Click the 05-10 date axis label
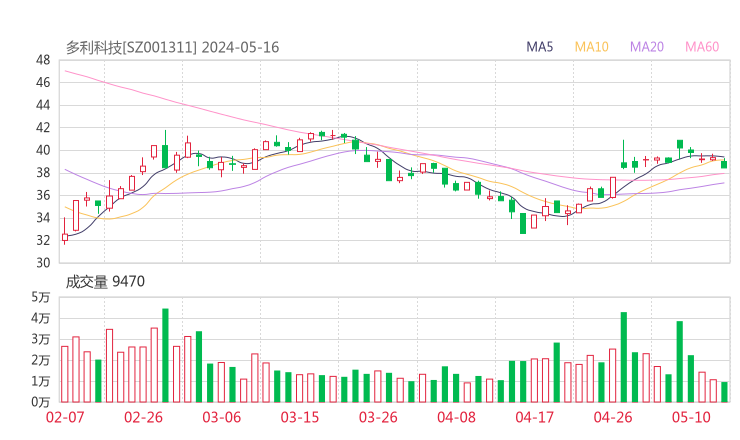Viewport: 740px width, 440px height. pyautogui.click(x=691, y=417)
